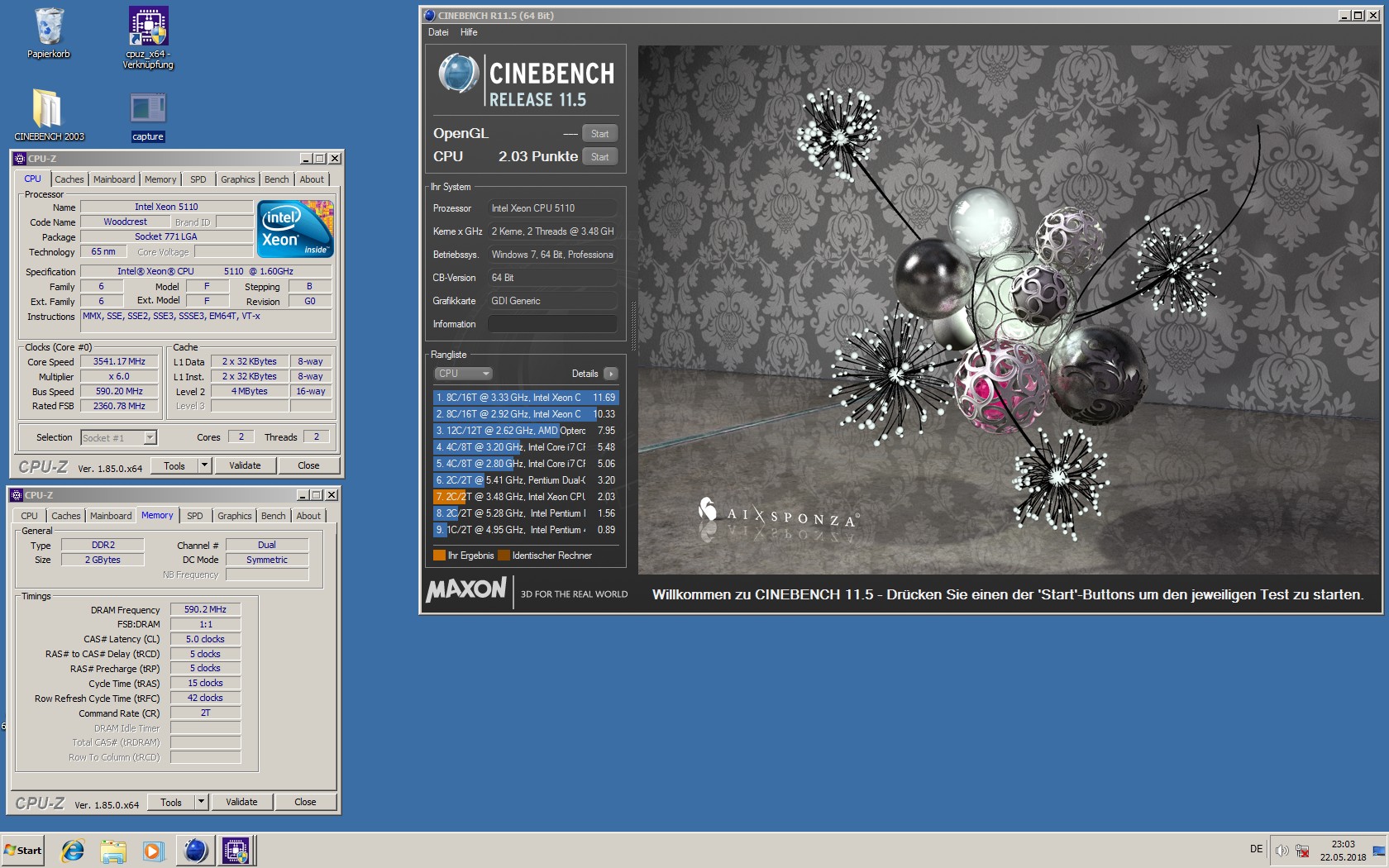Open the Start menu
This screenshot has width=1389, height=868.
[23, 850]
